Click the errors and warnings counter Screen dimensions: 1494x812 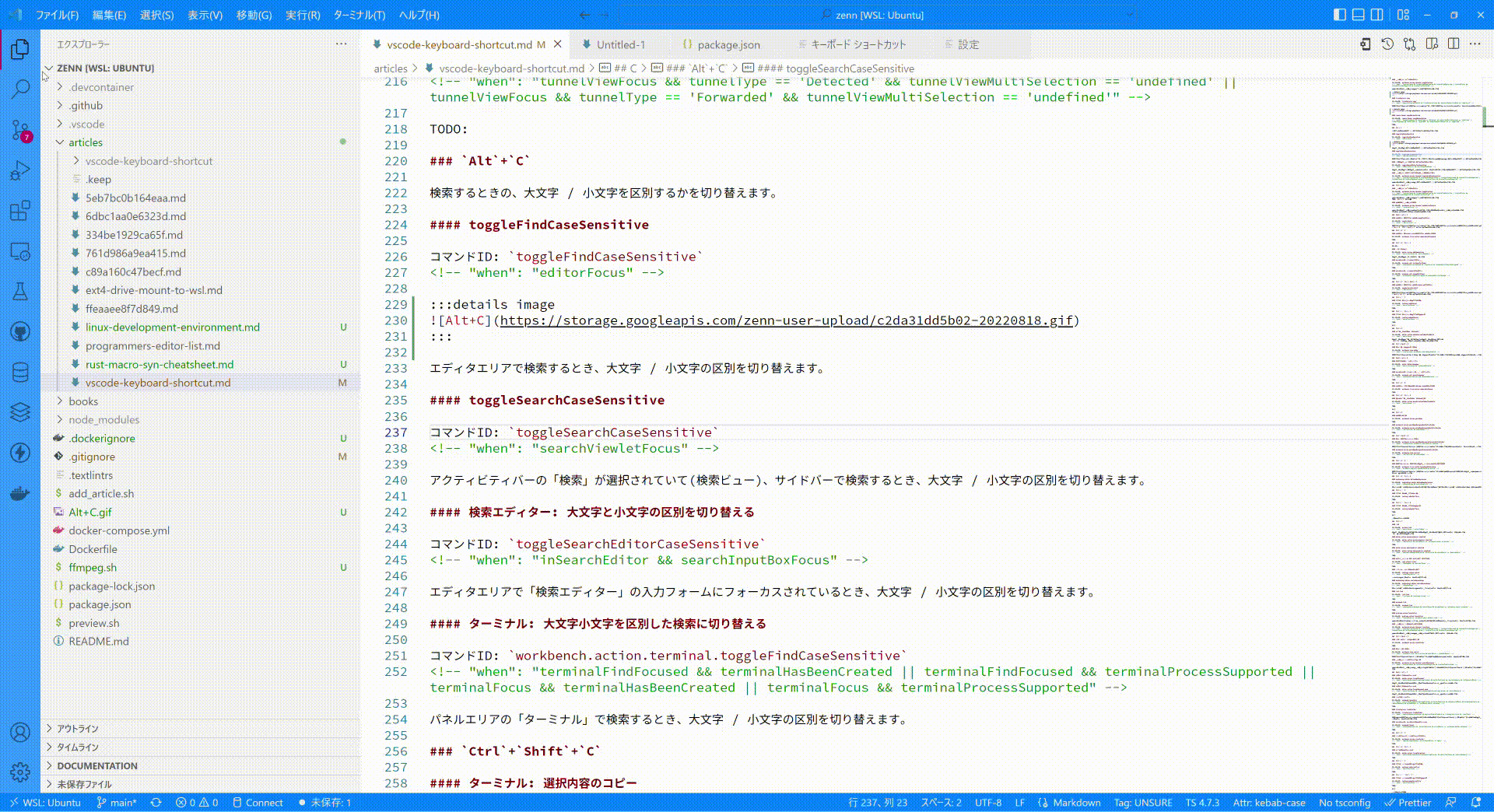point(196,803)
